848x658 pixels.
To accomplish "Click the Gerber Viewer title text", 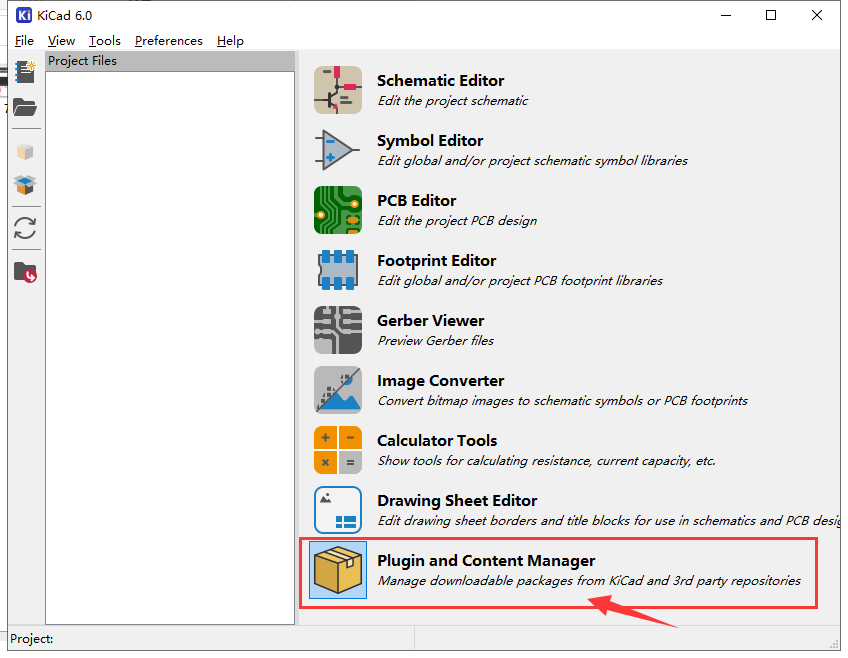I will pyautogui.click(x=430, y=321).
